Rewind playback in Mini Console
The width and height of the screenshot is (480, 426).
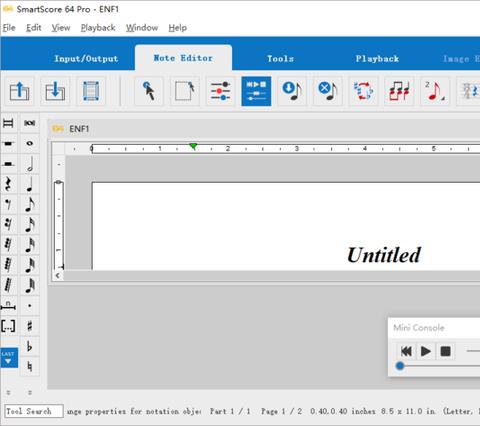(x=406, y=351)
